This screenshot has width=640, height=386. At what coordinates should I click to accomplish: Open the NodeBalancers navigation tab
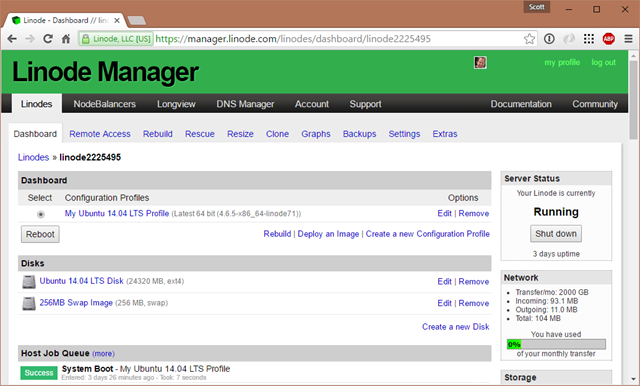coord(104,104)
